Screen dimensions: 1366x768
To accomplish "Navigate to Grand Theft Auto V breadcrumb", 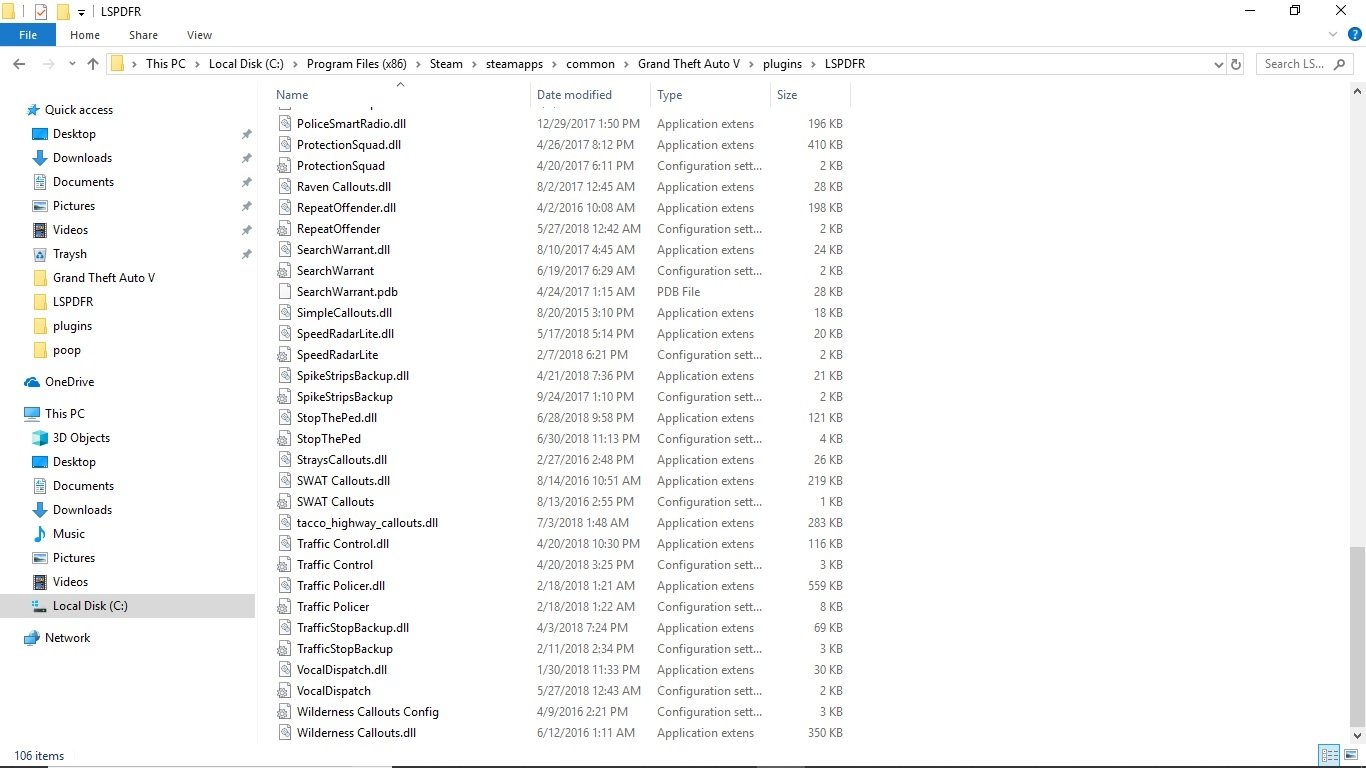I will 689,64.
